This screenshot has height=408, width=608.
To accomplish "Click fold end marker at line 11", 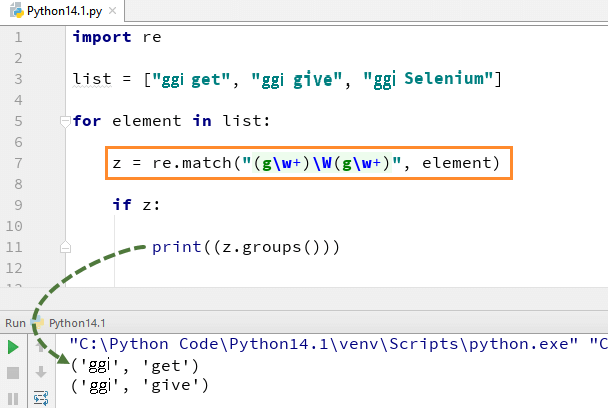I will point(66,246).
